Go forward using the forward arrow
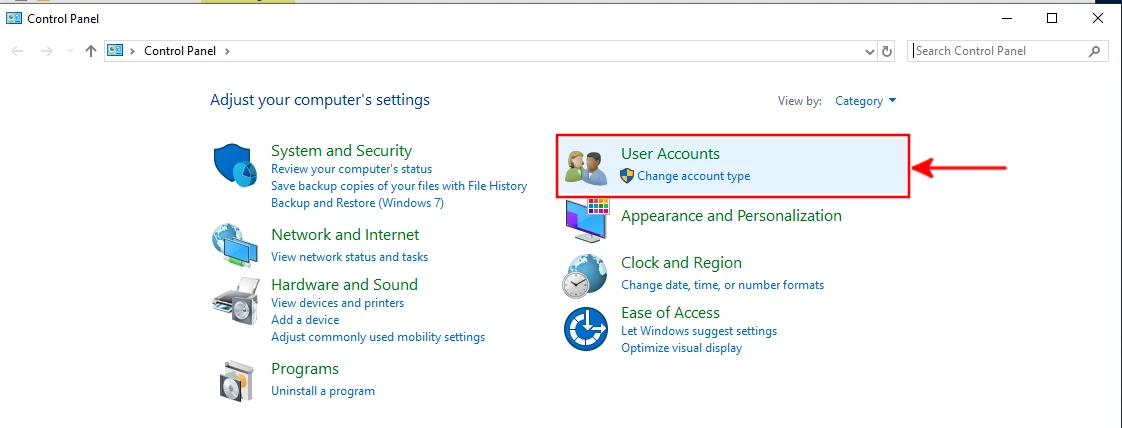The width and height of the screenshot is (1122, 428). tap(47, 51)
